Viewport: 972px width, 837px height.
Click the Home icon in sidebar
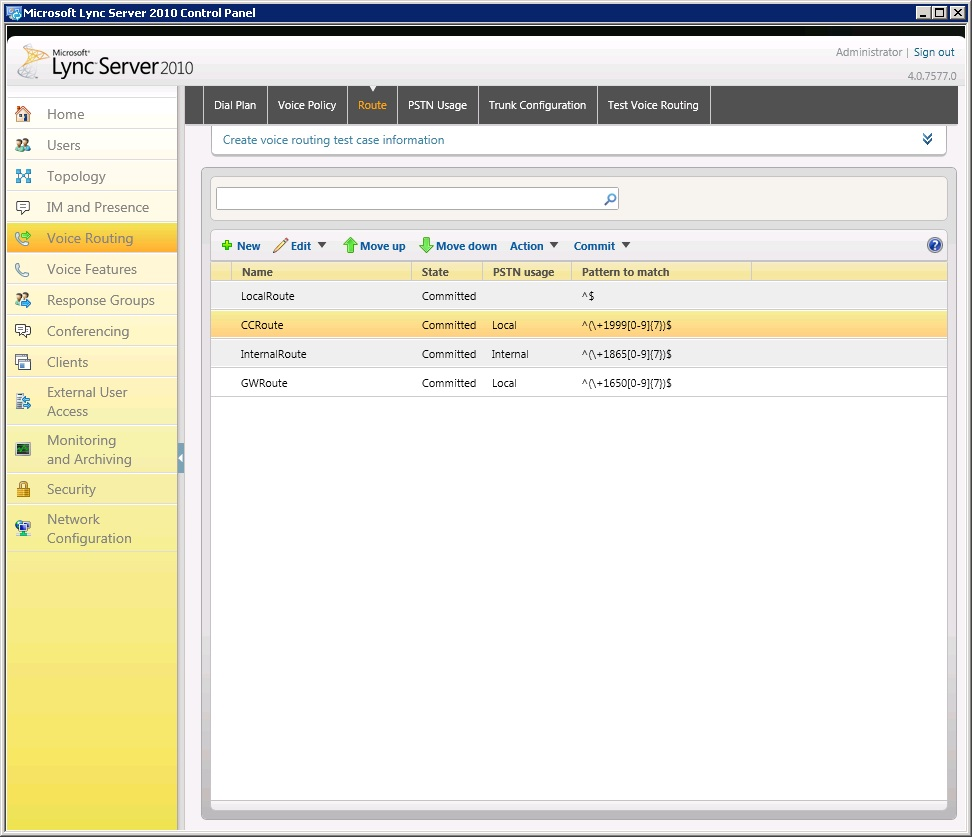[x=23, y=114]
